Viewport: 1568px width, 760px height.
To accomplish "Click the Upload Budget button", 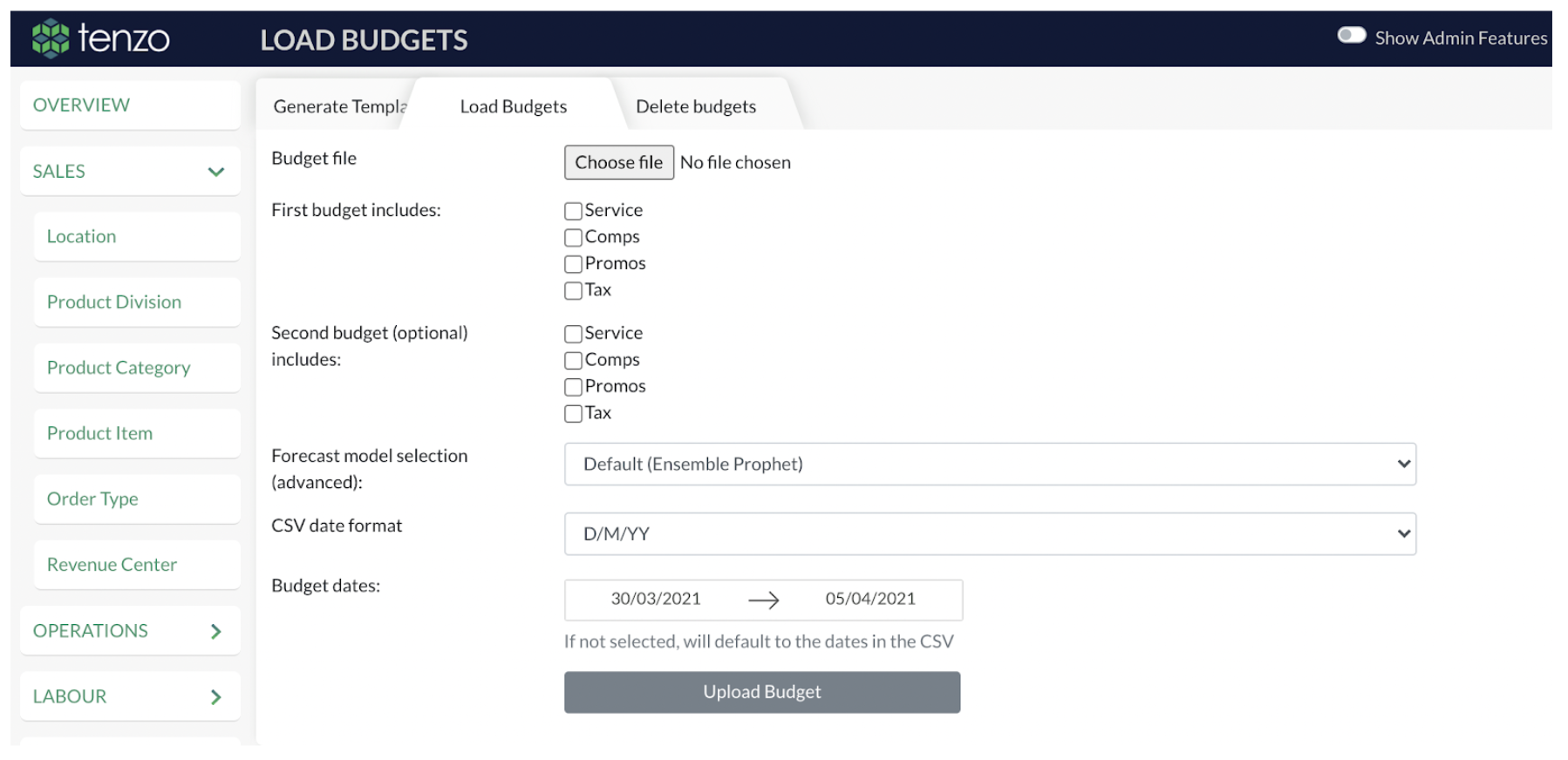I will (762, 692).
